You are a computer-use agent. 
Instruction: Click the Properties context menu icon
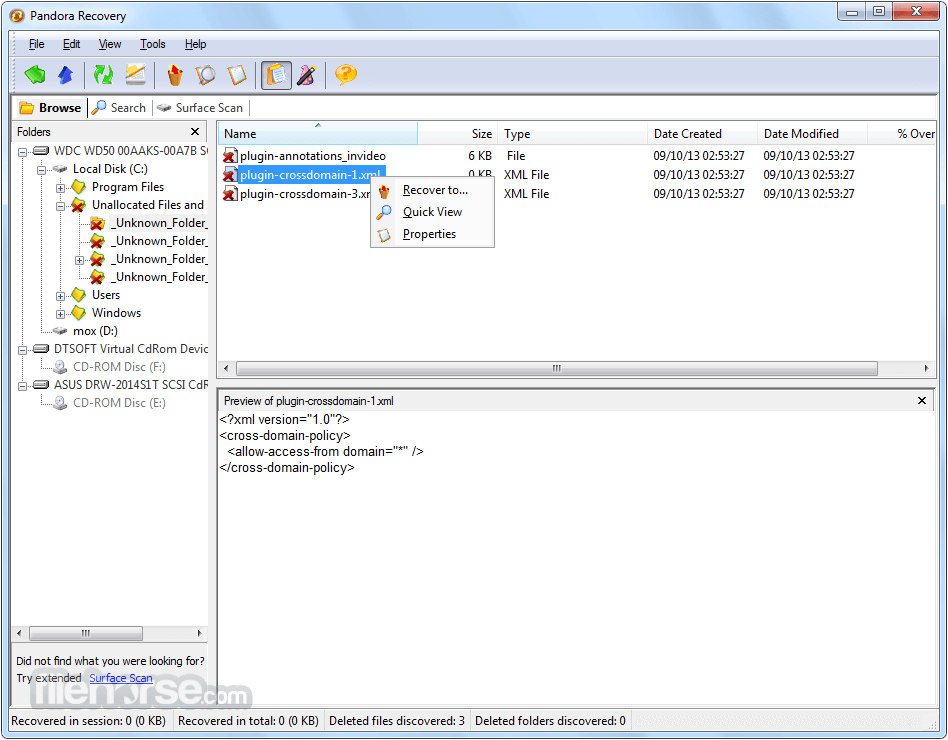tap(384, 235)
